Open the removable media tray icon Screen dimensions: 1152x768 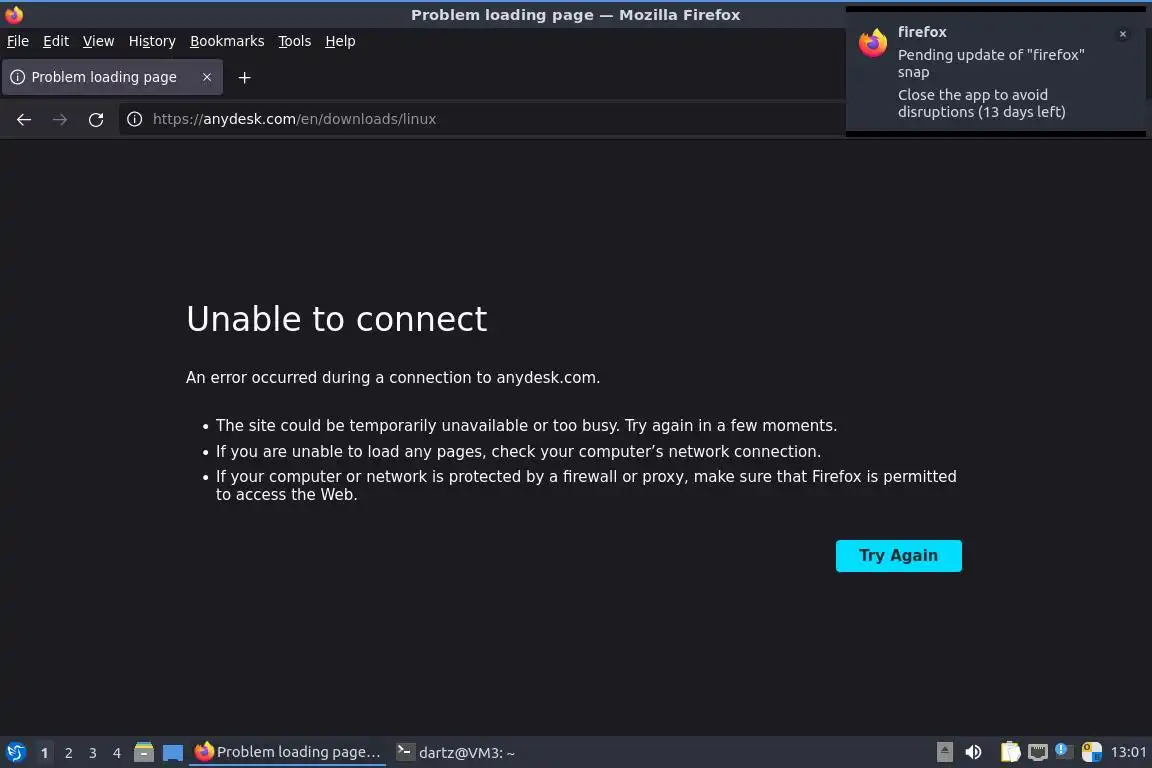[945, 752]
